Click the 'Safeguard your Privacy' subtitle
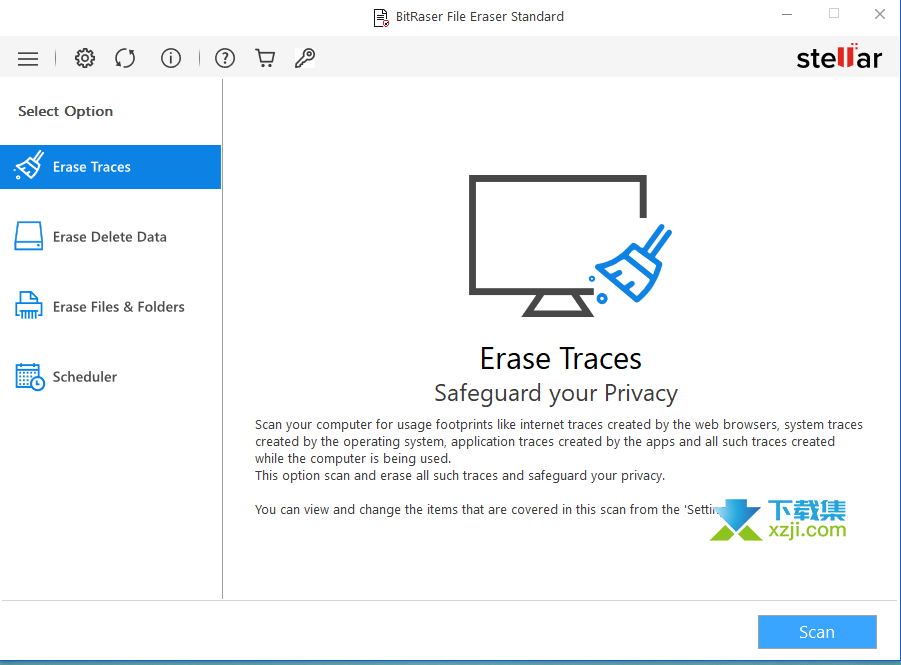Screen dimensions: 901x665 pos(556,394)
